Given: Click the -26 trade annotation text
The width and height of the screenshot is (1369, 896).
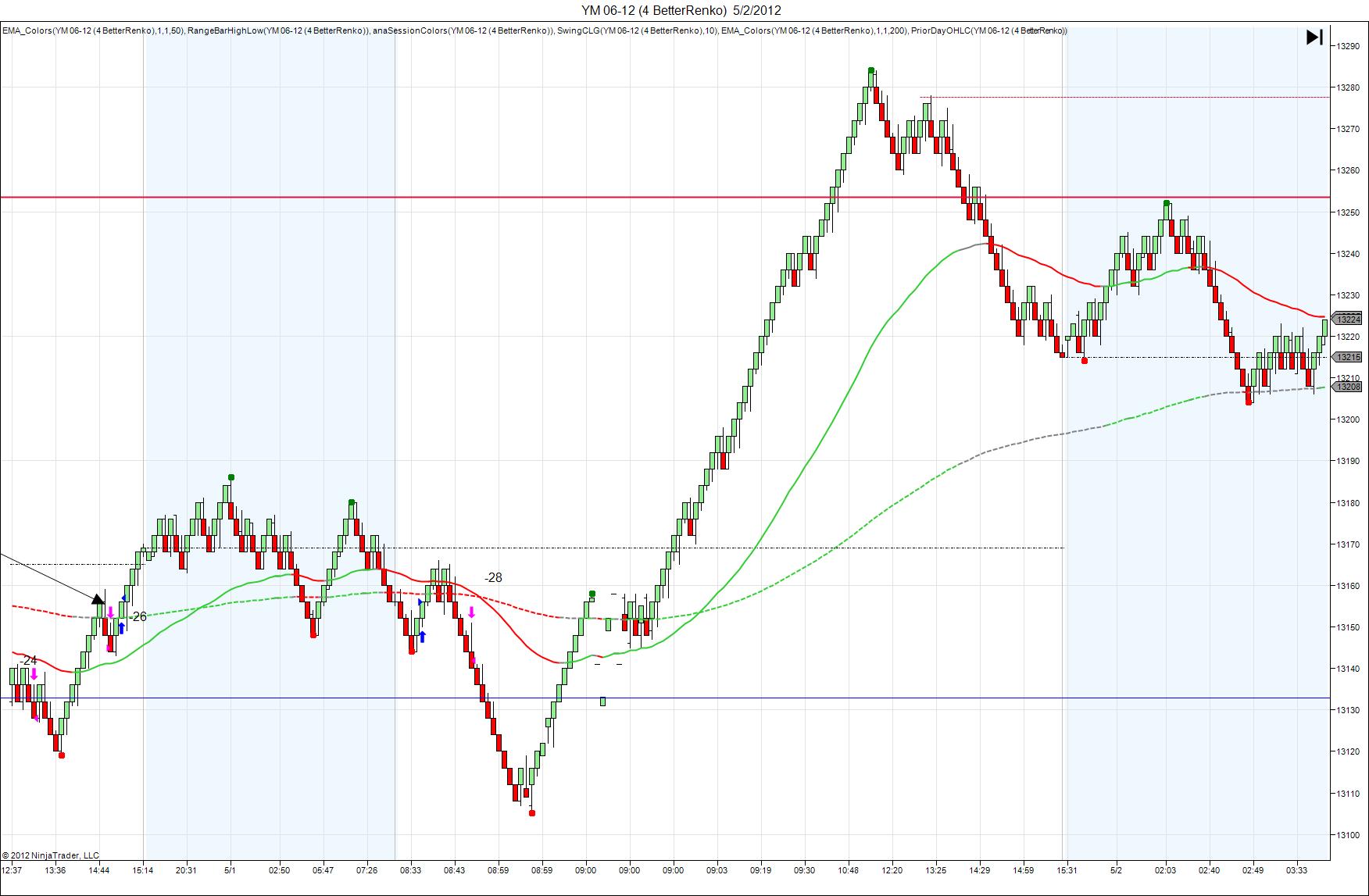Looking at the screenshot, I should pos(138,616).
